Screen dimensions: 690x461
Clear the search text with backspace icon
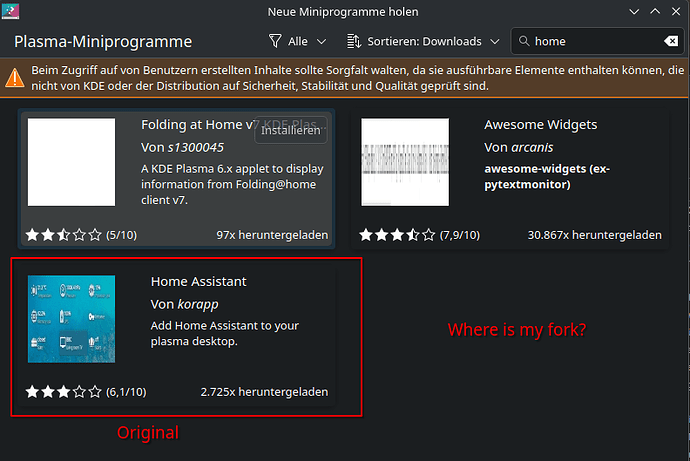point(671,41)
